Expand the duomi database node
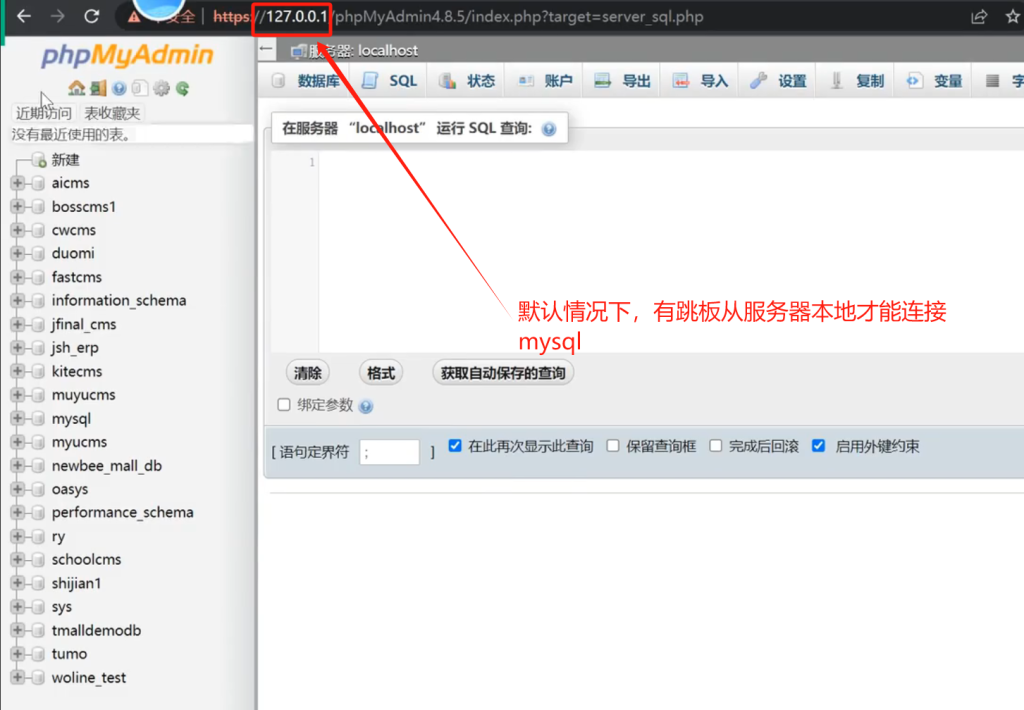The height and width of the screenshot is (710, 1024). coord(18,253)
